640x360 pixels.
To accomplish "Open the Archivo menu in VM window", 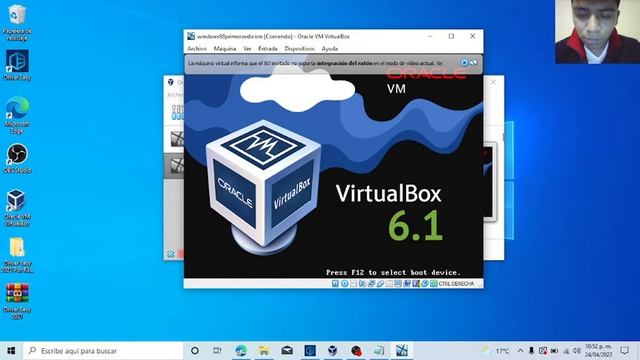I will [197, 49].
